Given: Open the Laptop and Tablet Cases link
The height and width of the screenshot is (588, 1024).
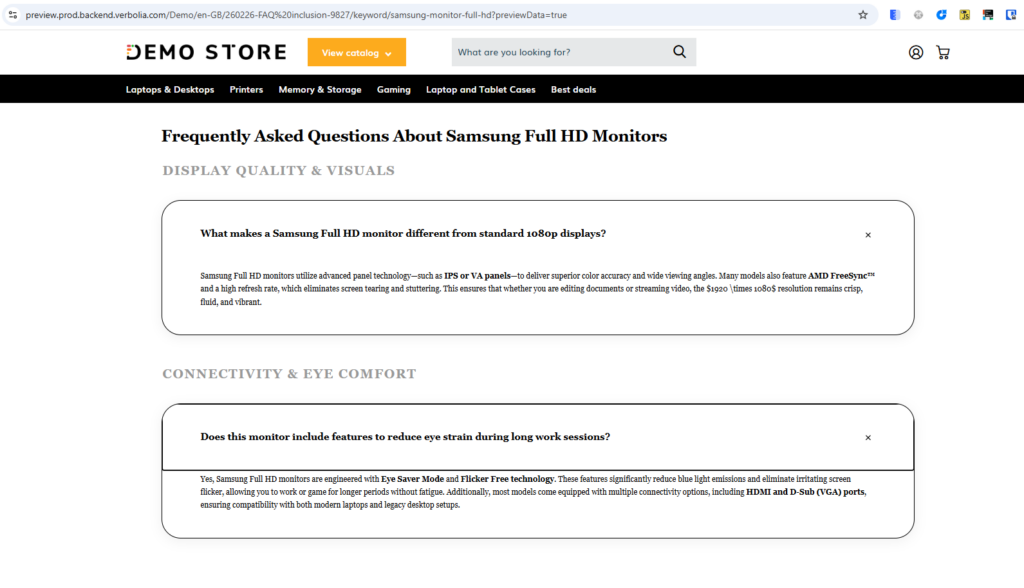Looking at the screenshot, I should [x=480, y=90].
